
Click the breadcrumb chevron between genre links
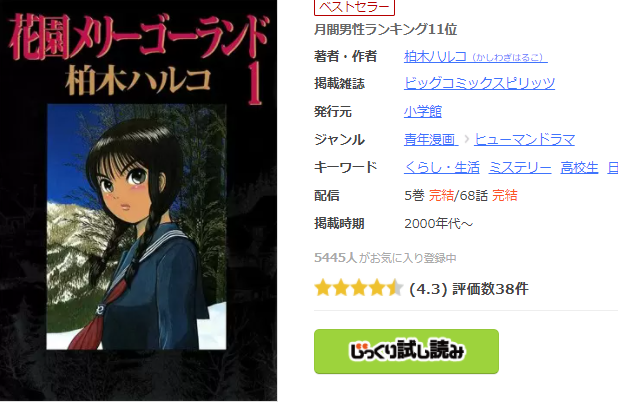tap(467, 139)
